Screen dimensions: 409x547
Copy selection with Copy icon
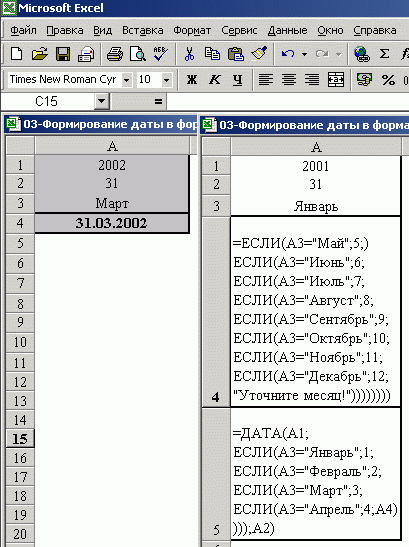pyautogui.click(x=212, y=54)
